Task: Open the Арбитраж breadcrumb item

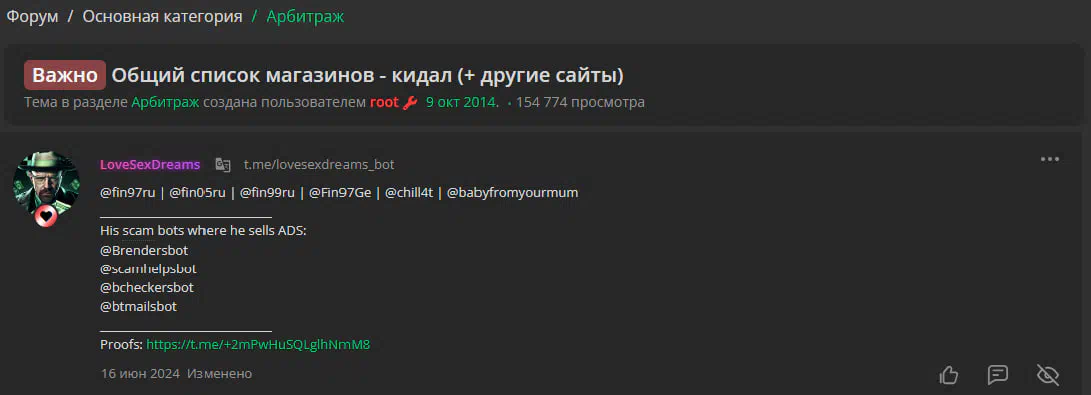Action: coord(305,17)
